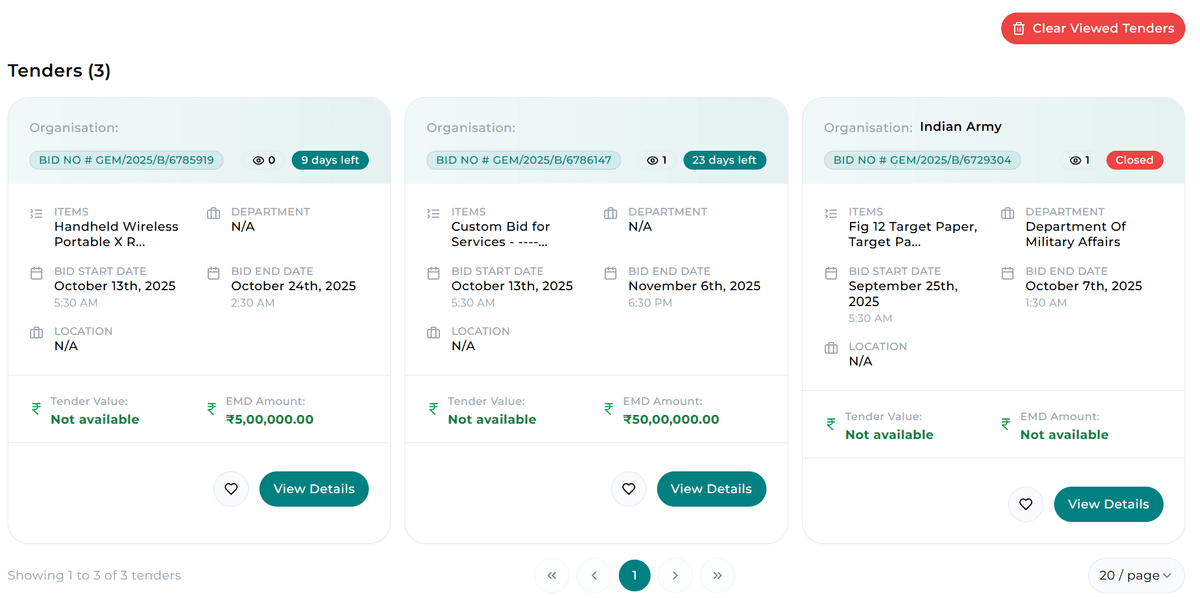Screen dimensions: 1200x598
Task: View Details of Custom Bid for Services
Action: 711,489
